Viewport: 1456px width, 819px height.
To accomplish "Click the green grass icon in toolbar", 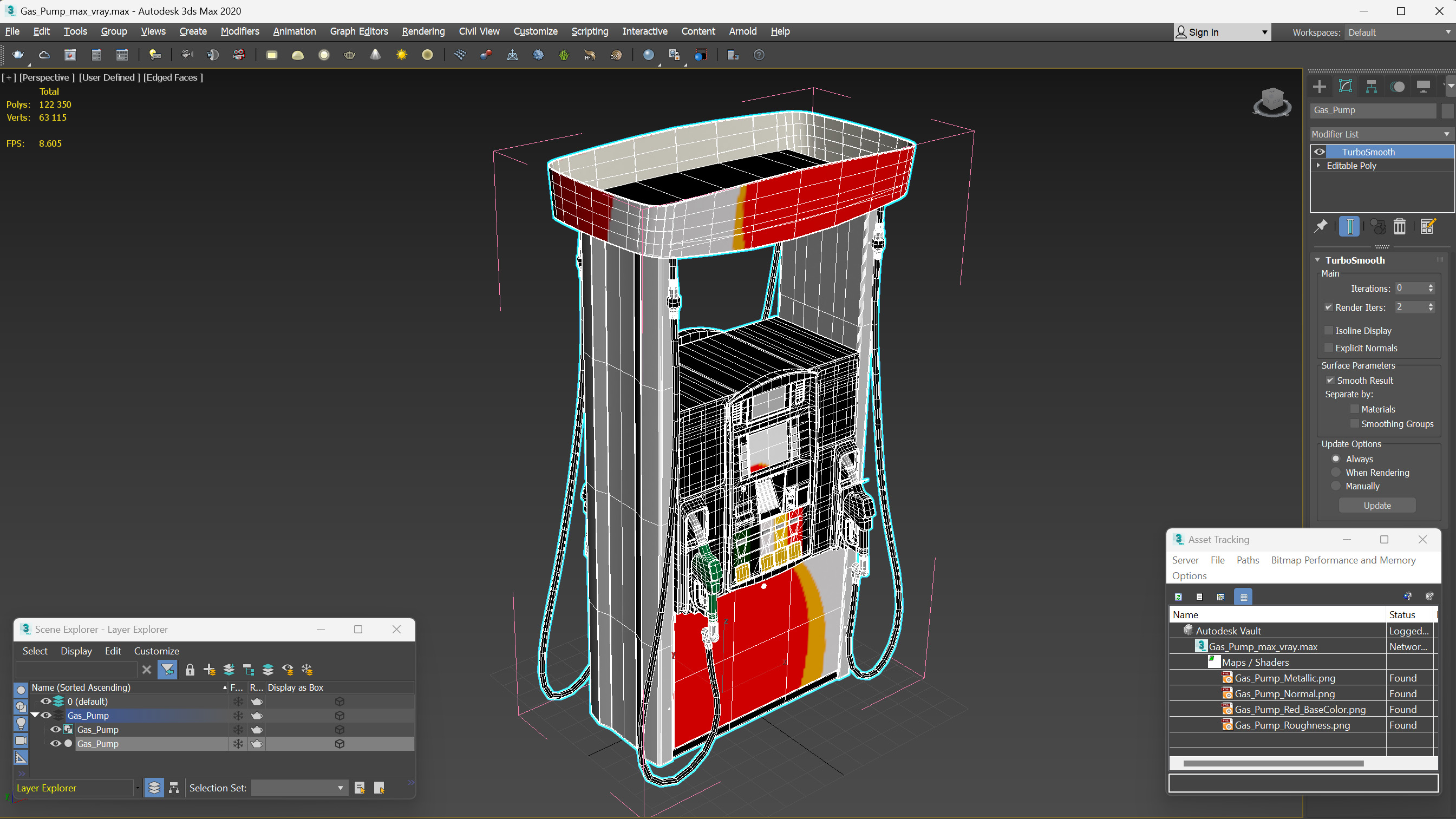I will [564, 55].
